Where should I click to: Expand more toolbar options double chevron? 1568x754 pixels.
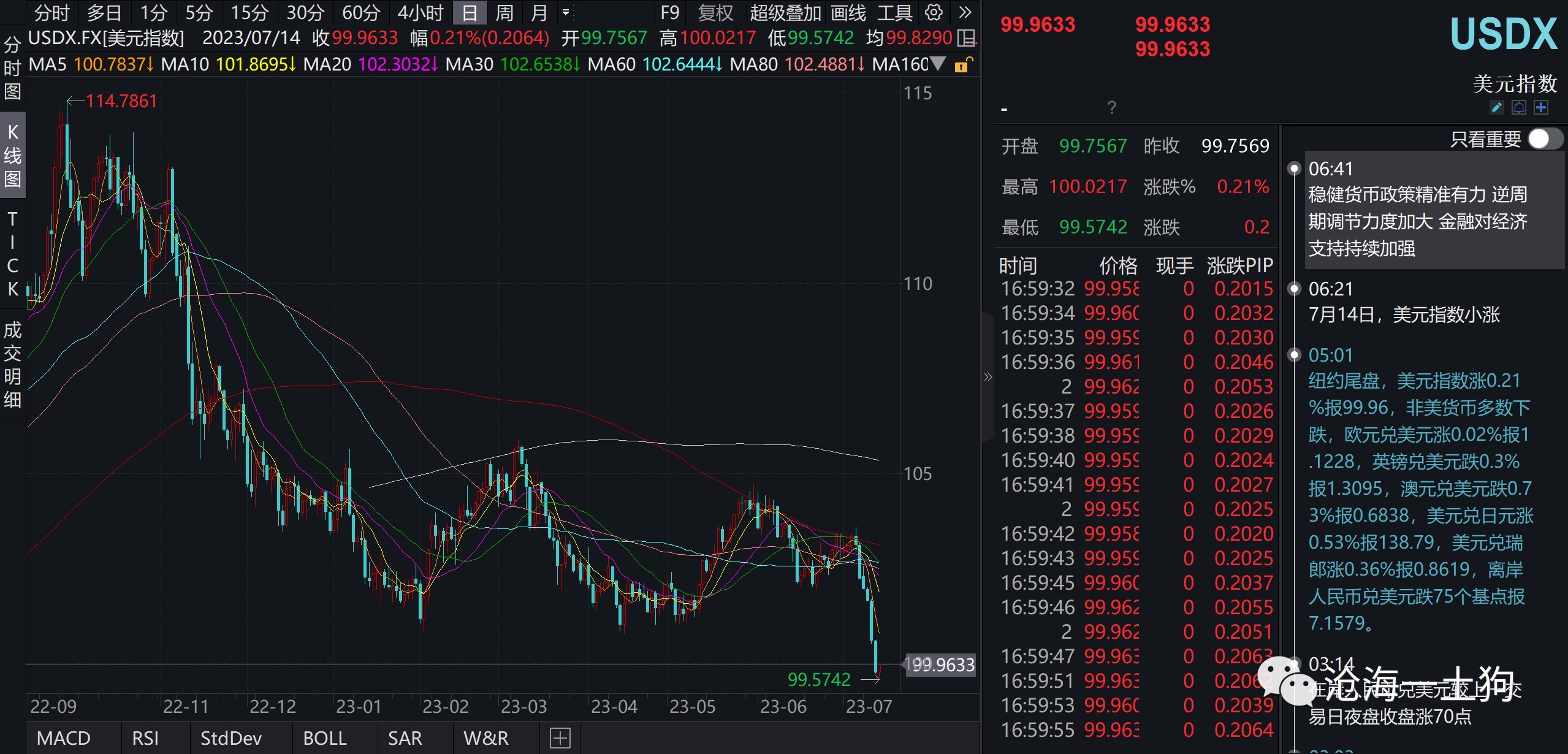tap(965, 12)
